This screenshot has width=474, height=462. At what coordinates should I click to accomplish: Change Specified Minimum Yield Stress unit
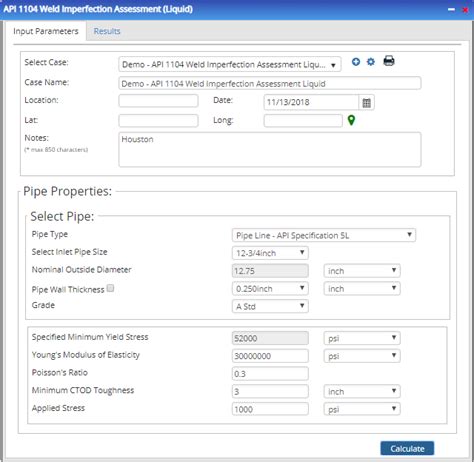362,338
